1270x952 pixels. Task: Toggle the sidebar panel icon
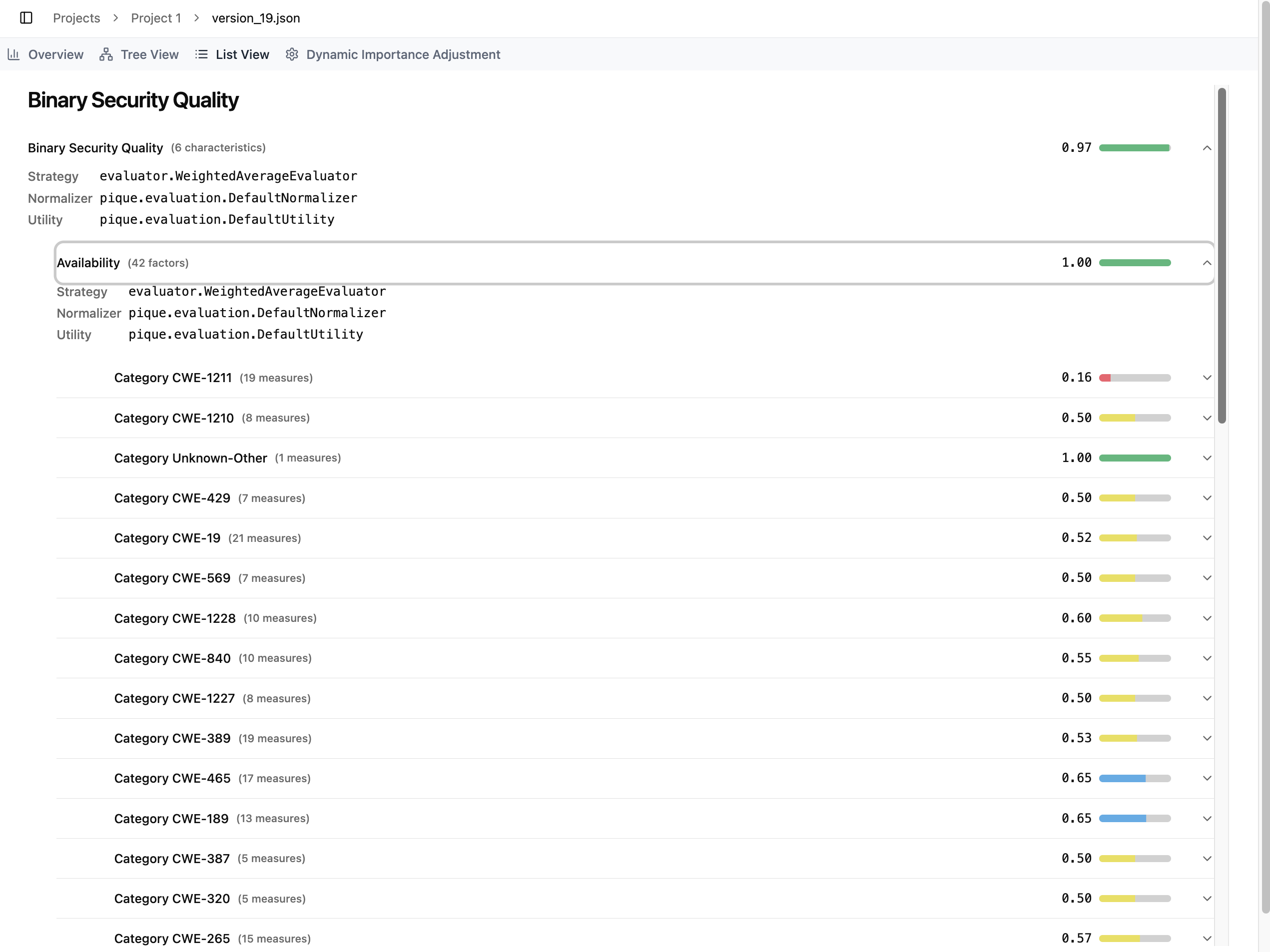[26, 18]
